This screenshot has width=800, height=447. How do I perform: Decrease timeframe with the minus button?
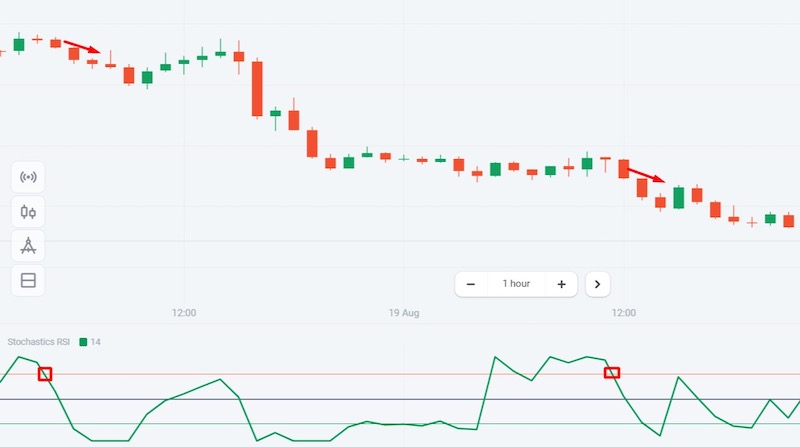pyautogui.click(x=471, y=284)
